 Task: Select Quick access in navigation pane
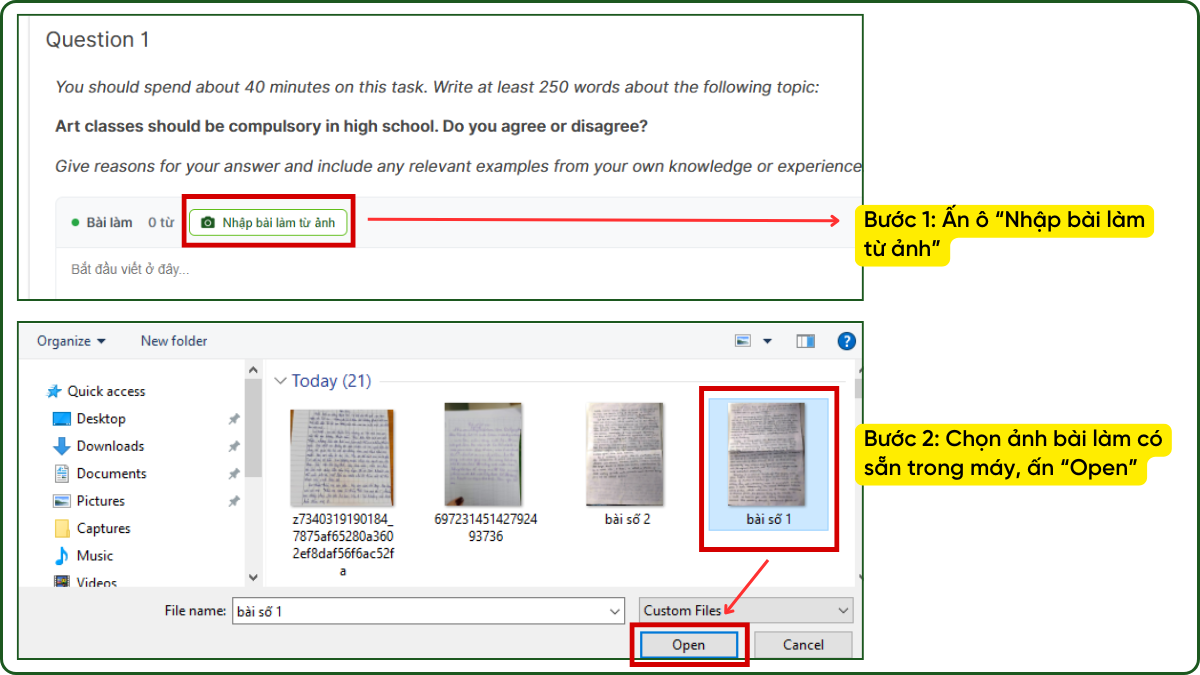point(106,391)
